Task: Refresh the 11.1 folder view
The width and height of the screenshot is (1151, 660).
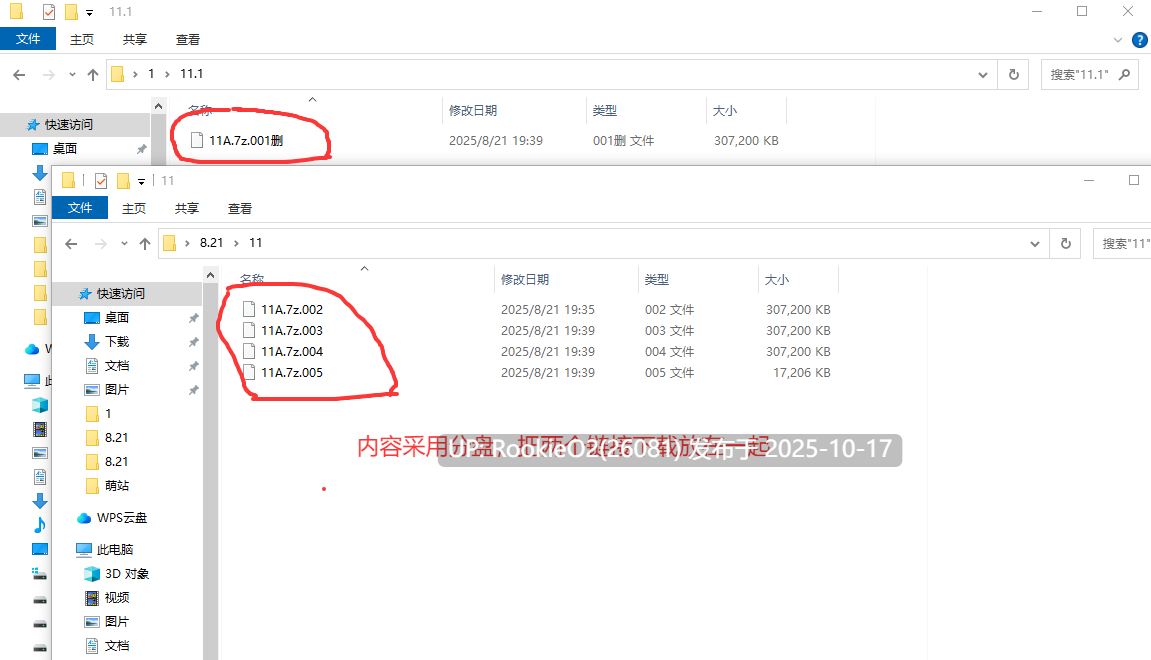Action: click(x=1014, y=75)
